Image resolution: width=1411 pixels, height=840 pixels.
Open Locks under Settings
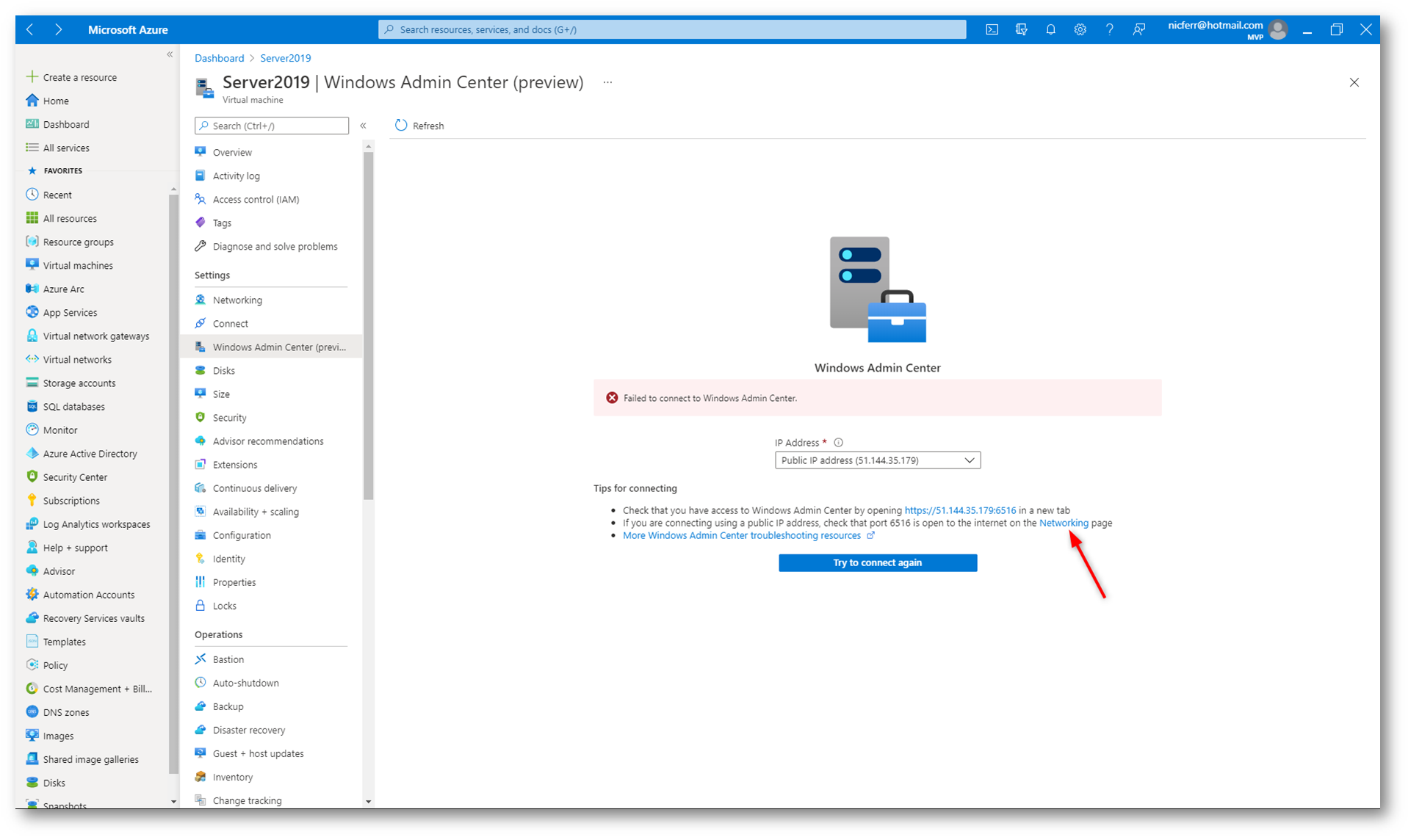point(216,605)
